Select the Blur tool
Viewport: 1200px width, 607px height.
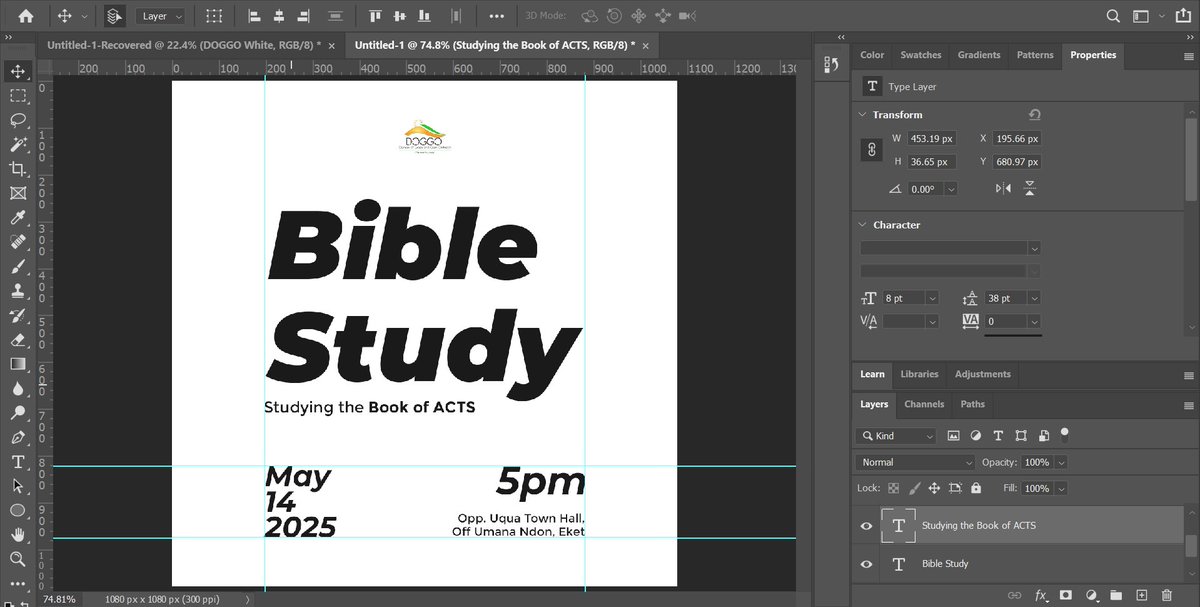click(18, 389)
